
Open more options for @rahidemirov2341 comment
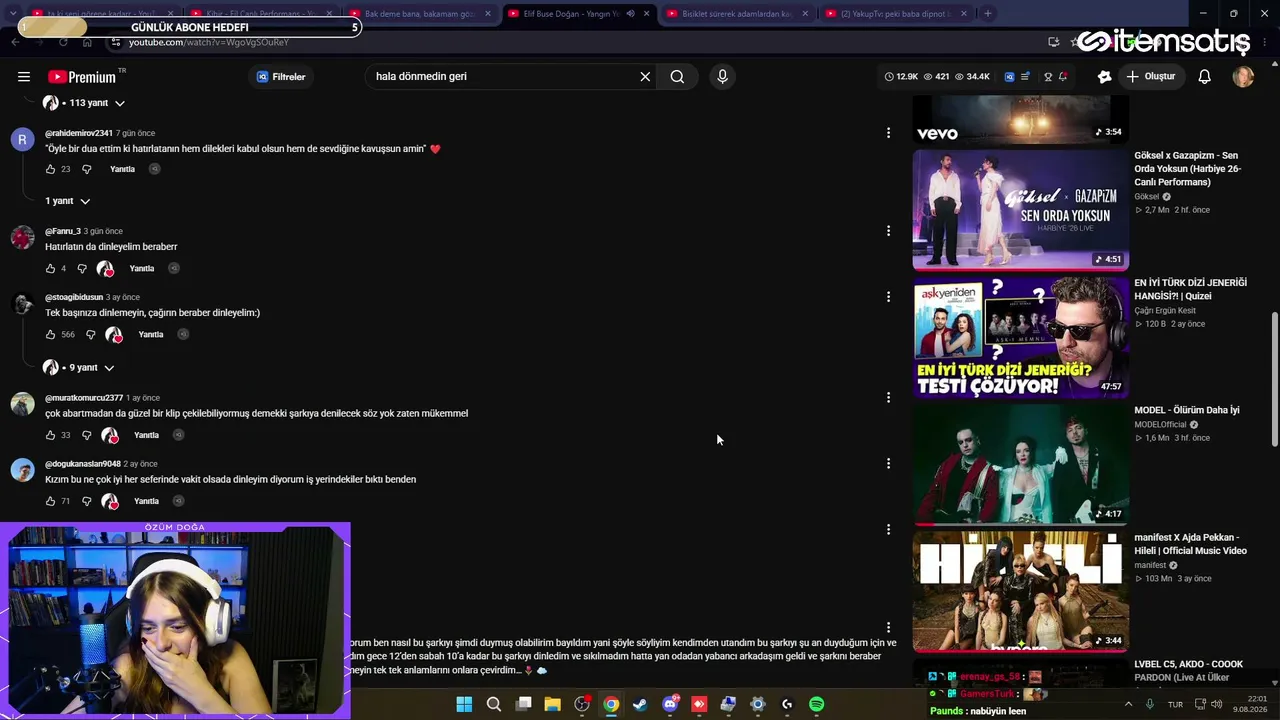(x=888, y=132)
